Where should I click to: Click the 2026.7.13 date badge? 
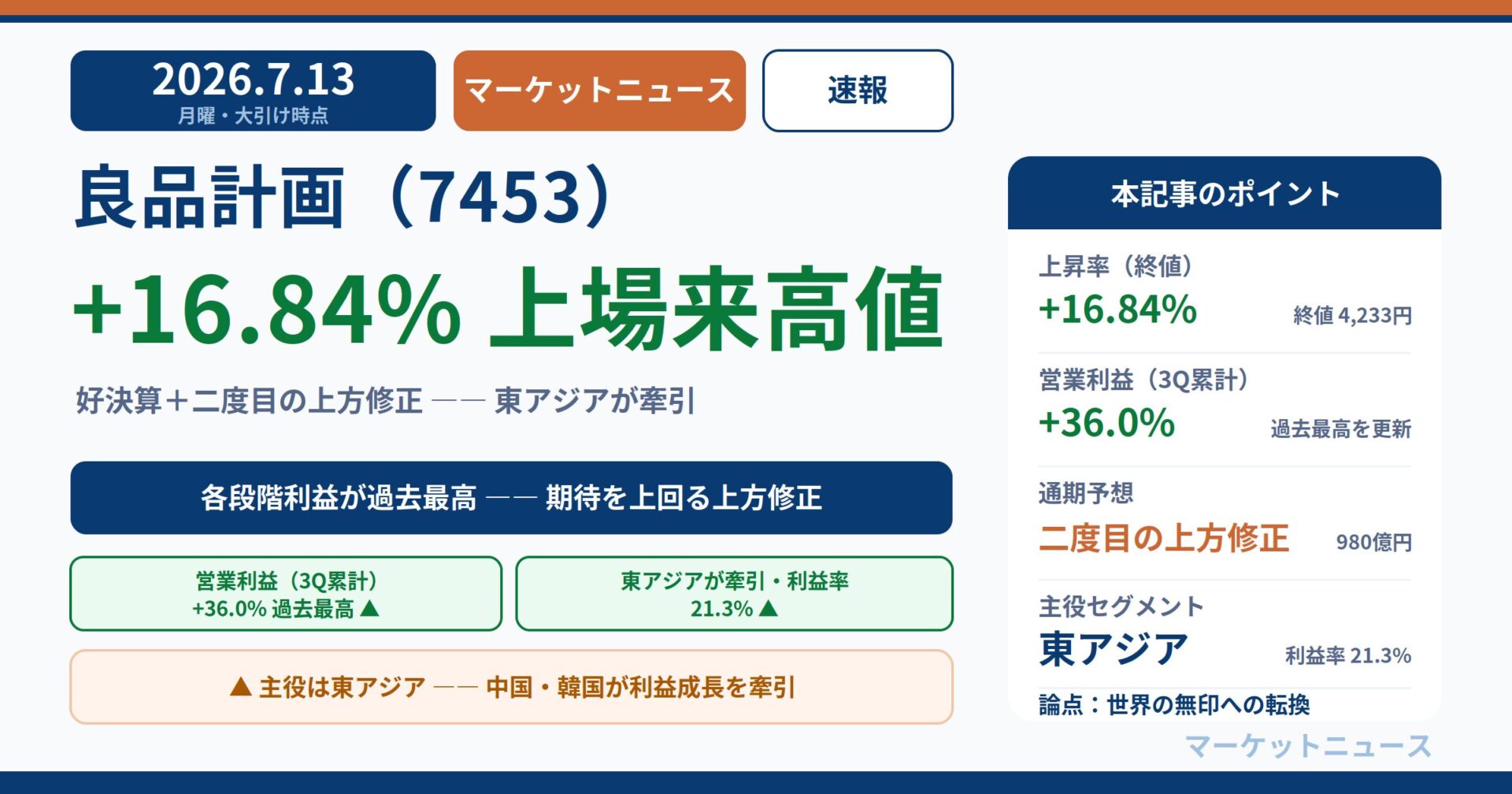point(253,91)
